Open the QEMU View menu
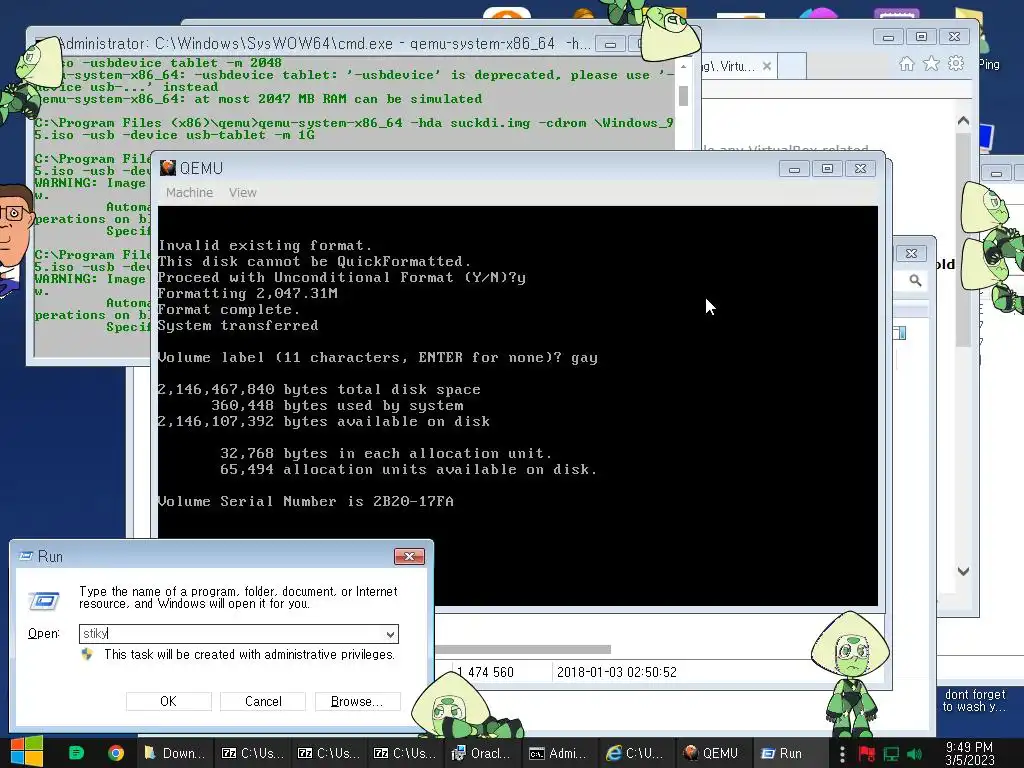 [x=242, y=193]
